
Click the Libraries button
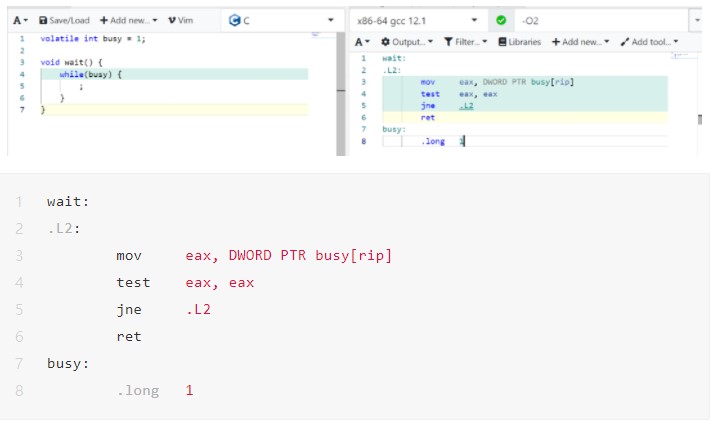(x=520, y=42)
